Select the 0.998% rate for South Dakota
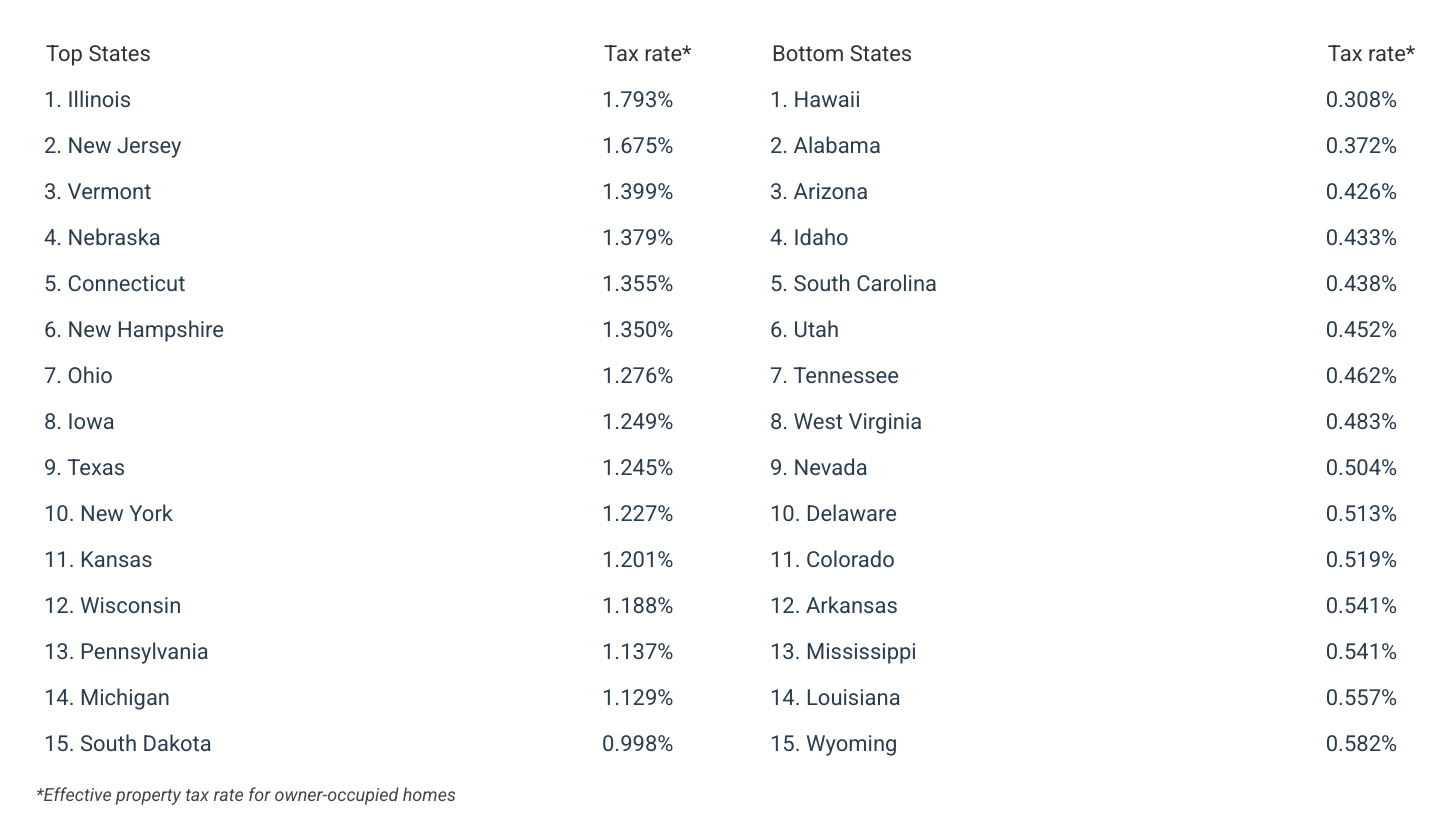This screenshot has width=1450, height=825. 637,744
